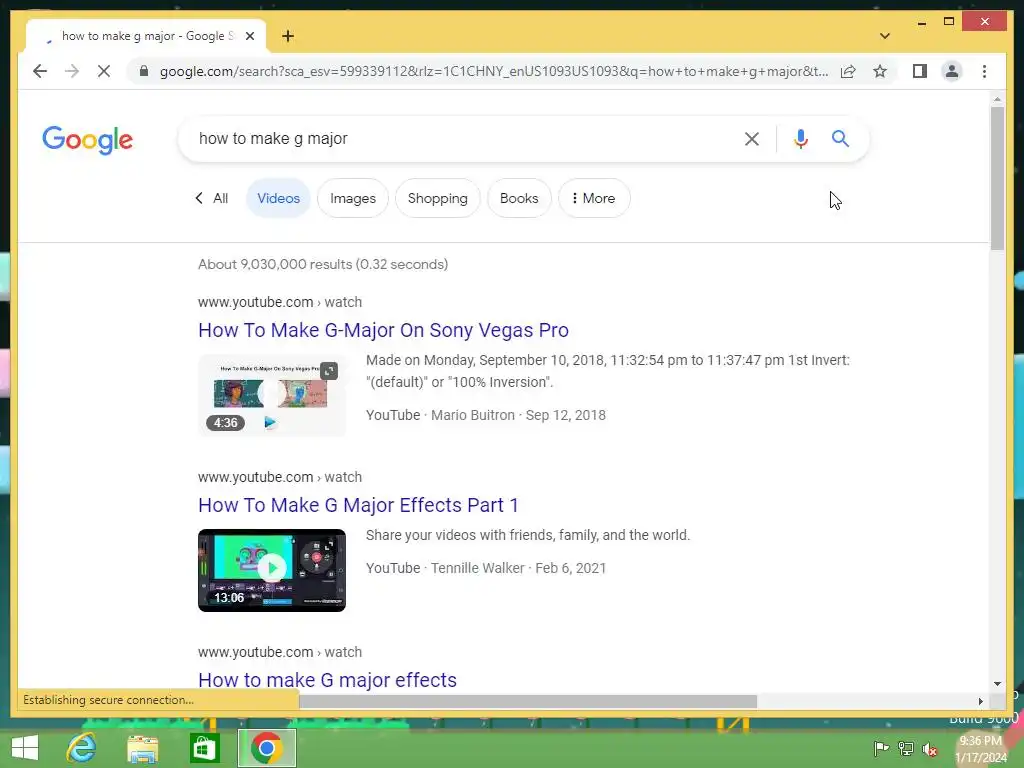The height and width of the screenshot is (768, 1024).
Task: Open 'How To Make G Major Effects Part 1'
Action: tap(358, 505)
